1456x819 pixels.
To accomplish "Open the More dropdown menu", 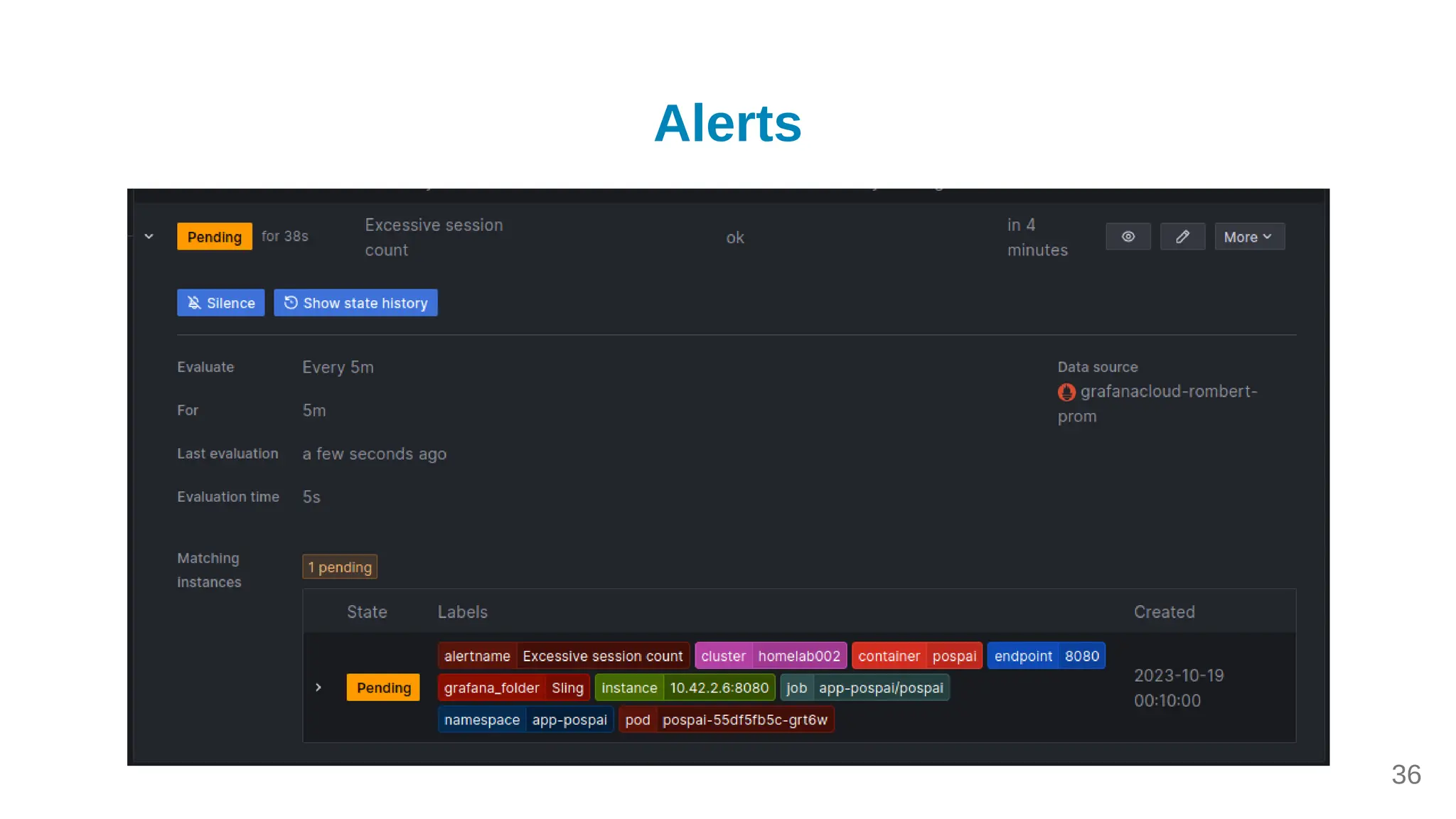I will tap(1249, 237).
